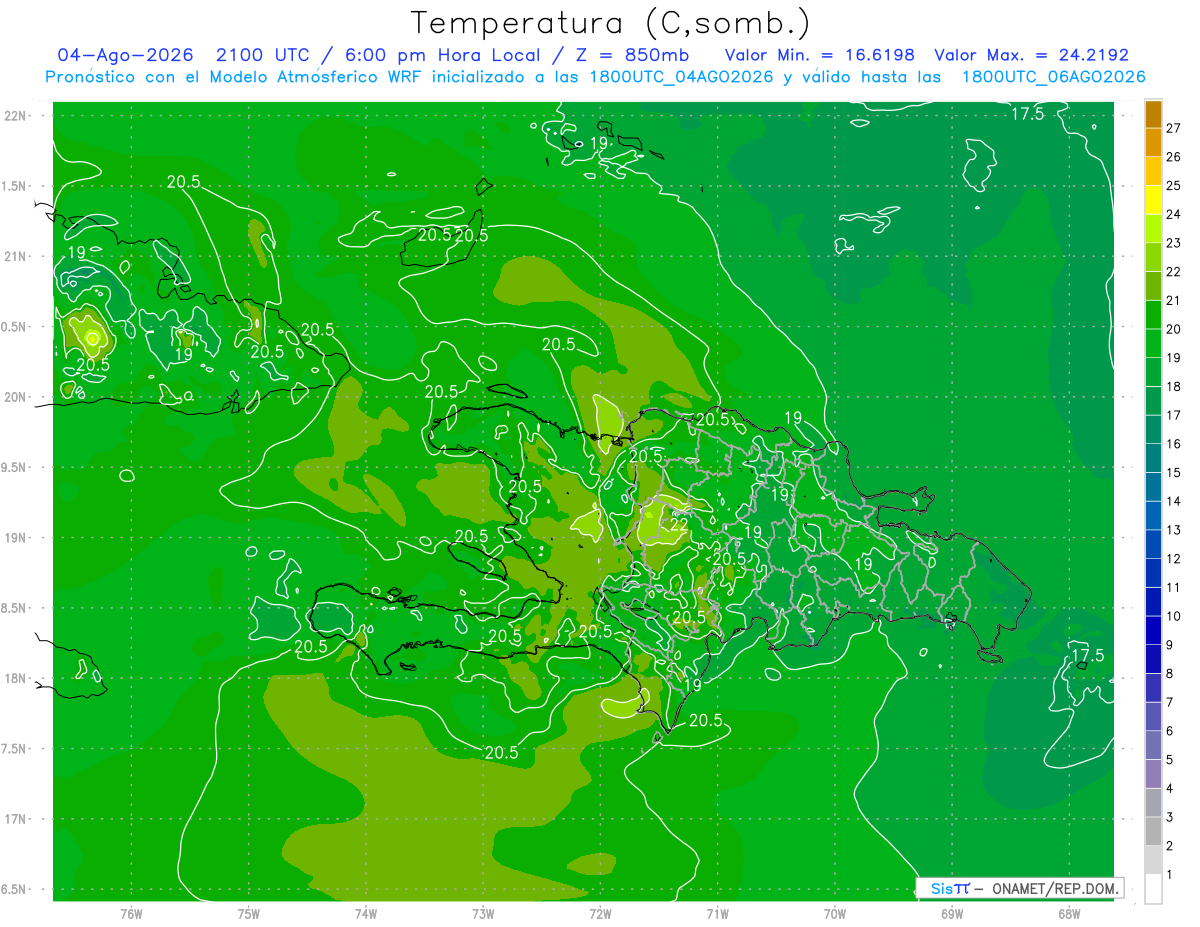The width and height of the screenshot is (1200, 927).
Task: Click the purple legend swatch between 4 and 5
Action: point(1154,774)
